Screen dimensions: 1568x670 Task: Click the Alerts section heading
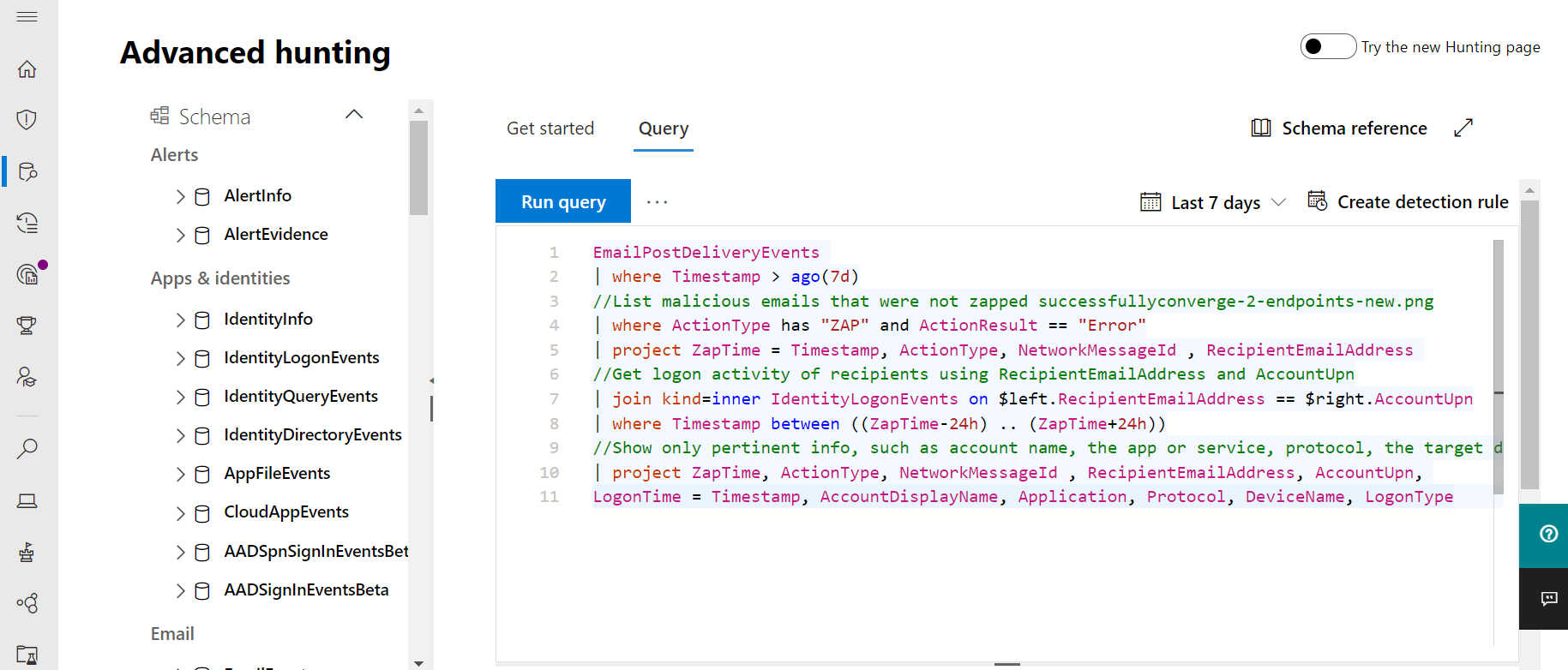[x=174, y=155]
